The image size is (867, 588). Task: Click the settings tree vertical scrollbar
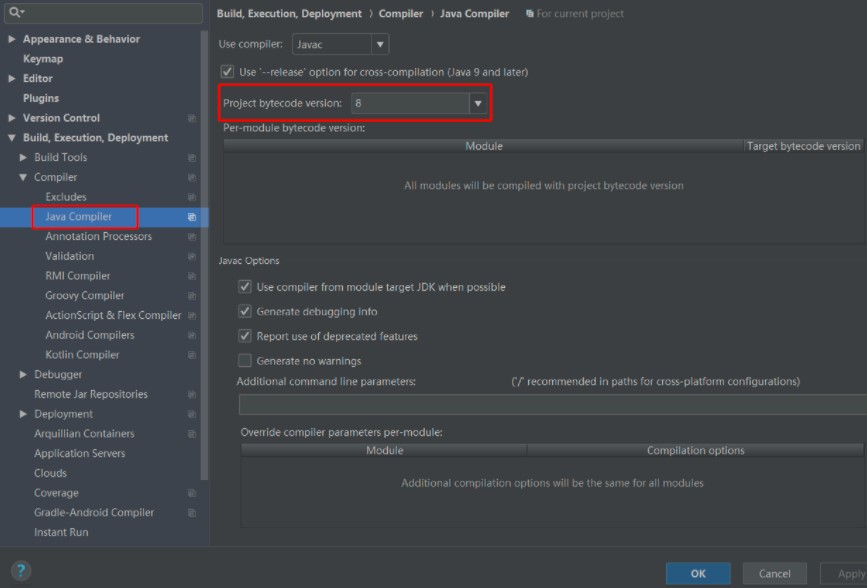pyautogui.click(x=205, y=300)
